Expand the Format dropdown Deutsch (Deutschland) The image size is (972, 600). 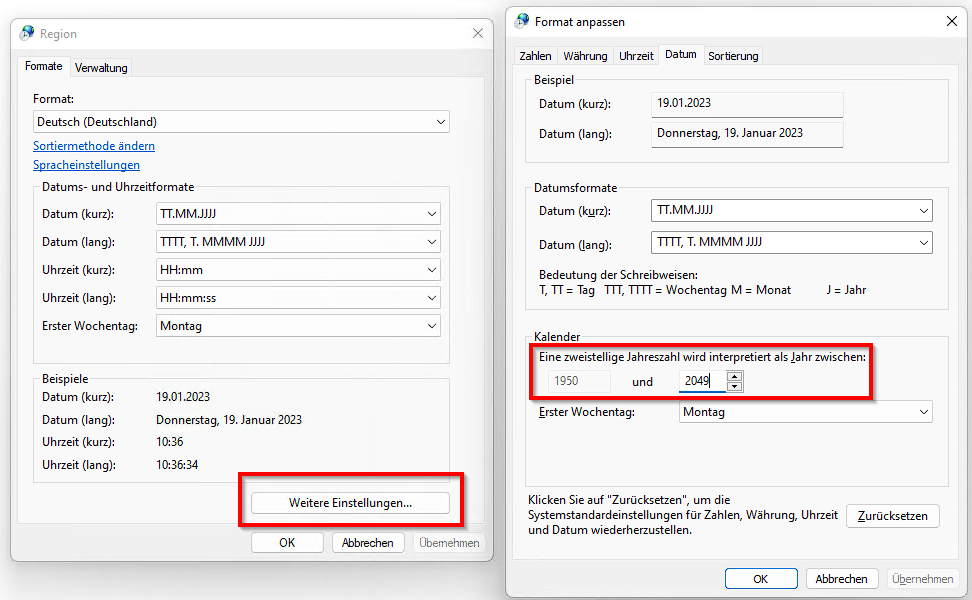[x=240, y=122]
